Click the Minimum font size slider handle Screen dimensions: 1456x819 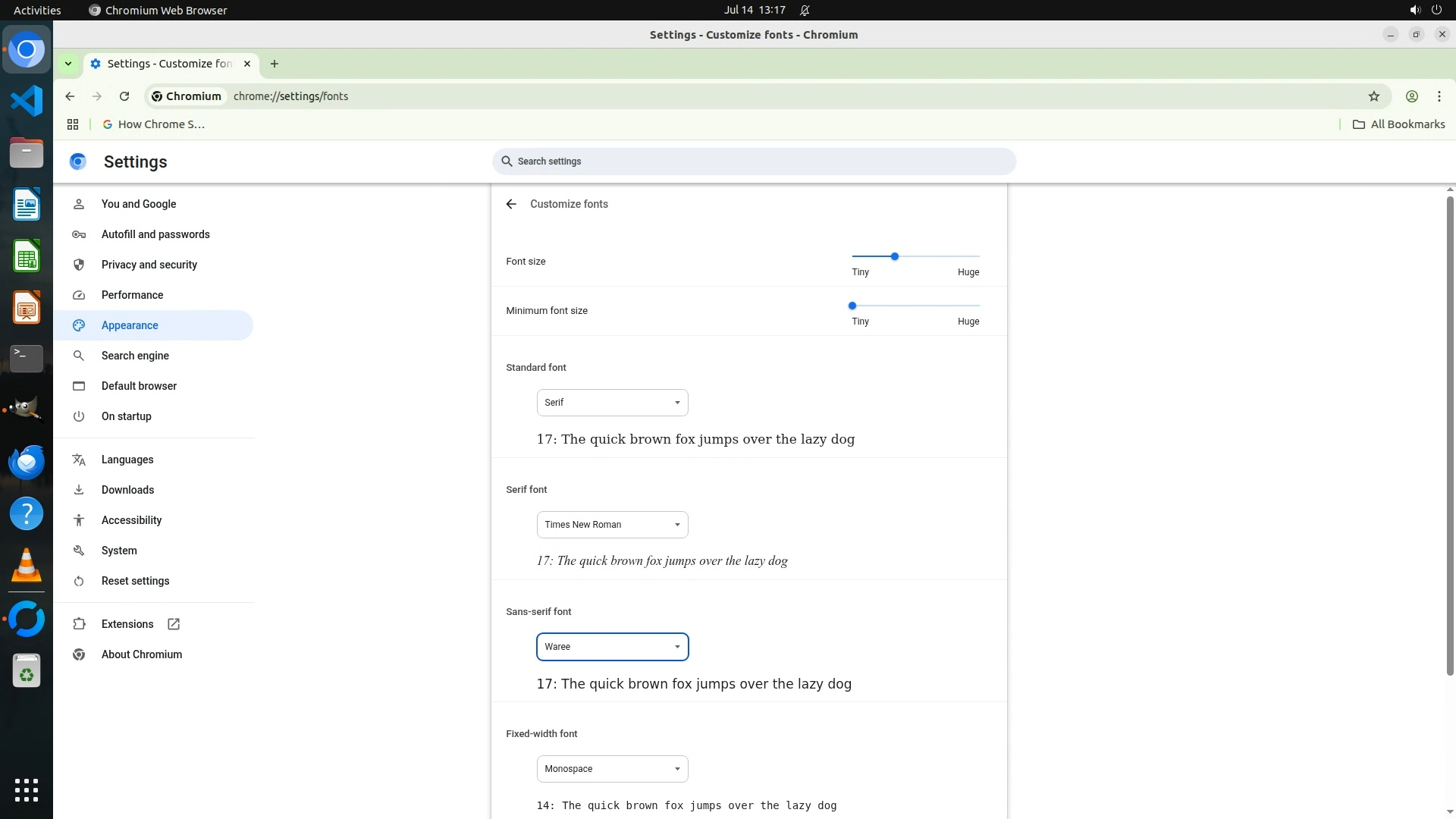[852, 306]
